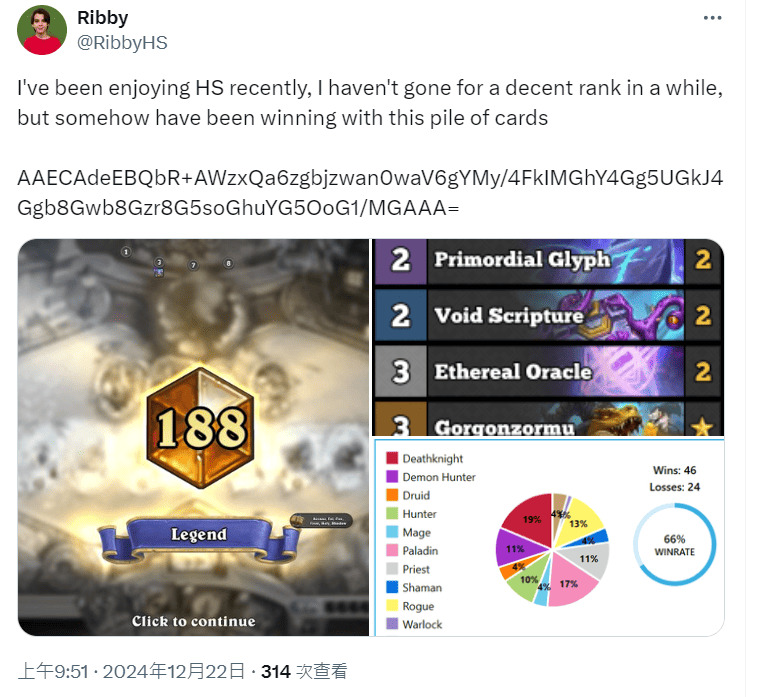
Task: Click the post timestamp 2024年12月22日
Action: pos(174,672)
